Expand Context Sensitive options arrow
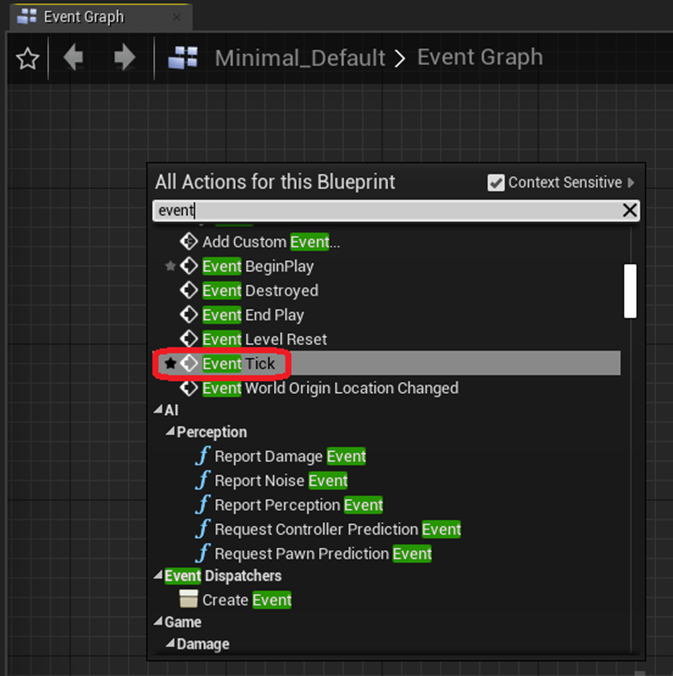 (631, 183)
